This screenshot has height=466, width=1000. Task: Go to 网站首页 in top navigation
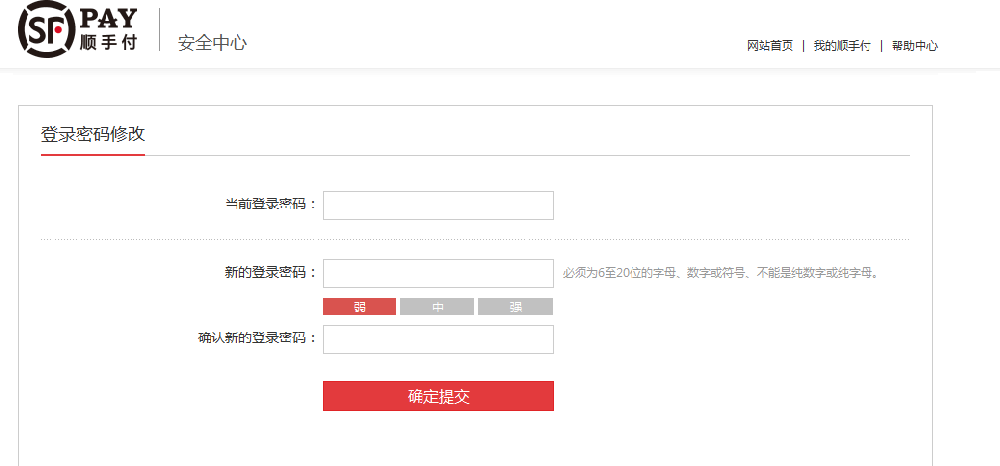(x=770, y=46)
